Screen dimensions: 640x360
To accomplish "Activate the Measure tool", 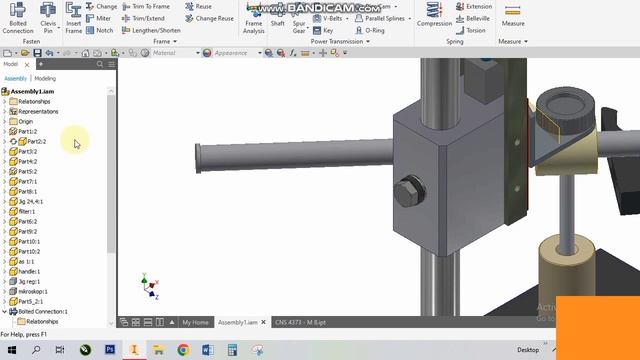I will tap(513, 16).
